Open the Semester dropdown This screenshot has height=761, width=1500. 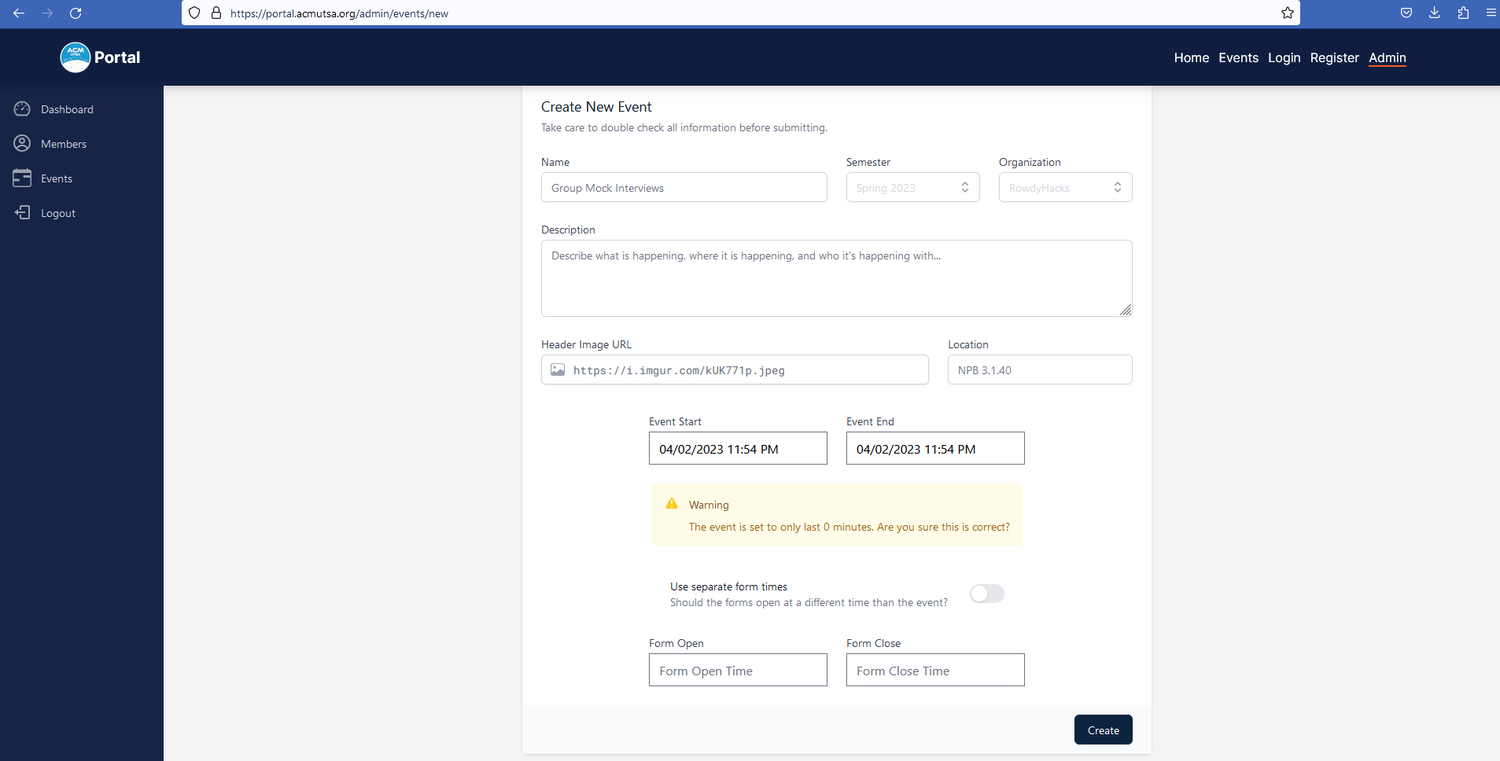(913, 187)
